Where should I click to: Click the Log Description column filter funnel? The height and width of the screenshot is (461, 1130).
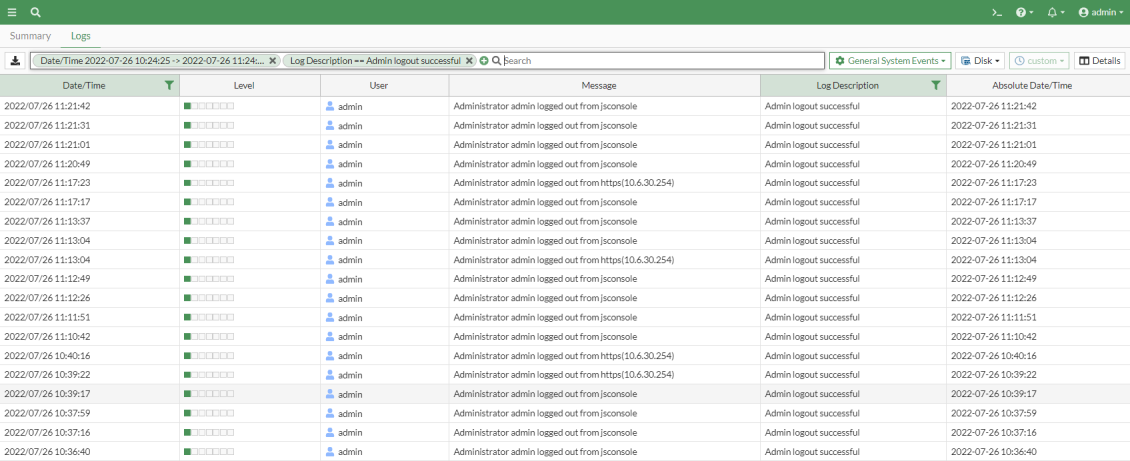(x=935, y=86)
